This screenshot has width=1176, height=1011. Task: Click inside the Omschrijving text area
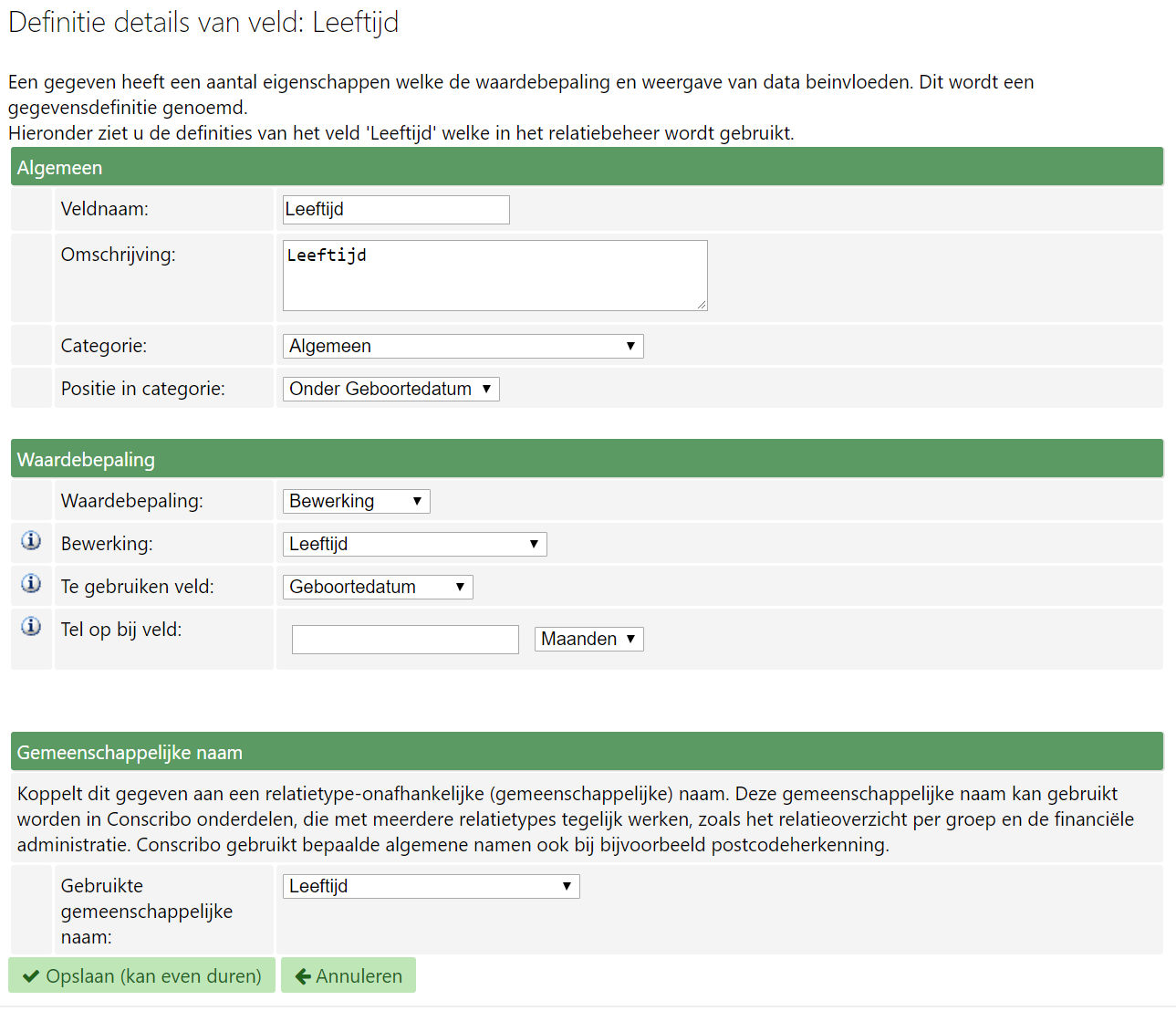coord(494,276)
